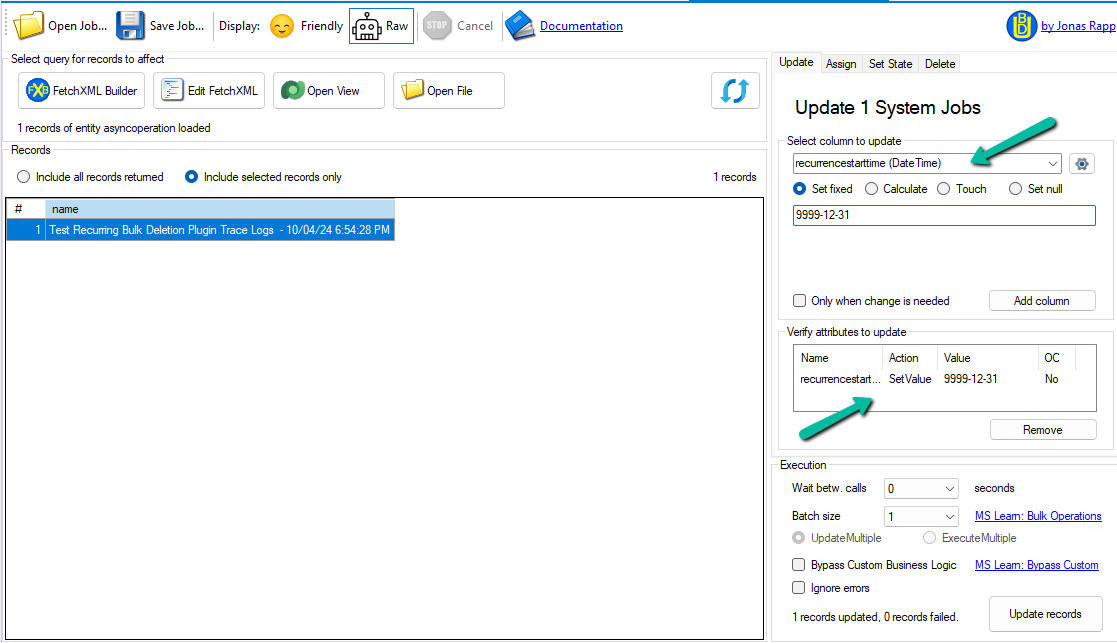
Task: Switch display to Friendly mode
Action: coord(305,25)
